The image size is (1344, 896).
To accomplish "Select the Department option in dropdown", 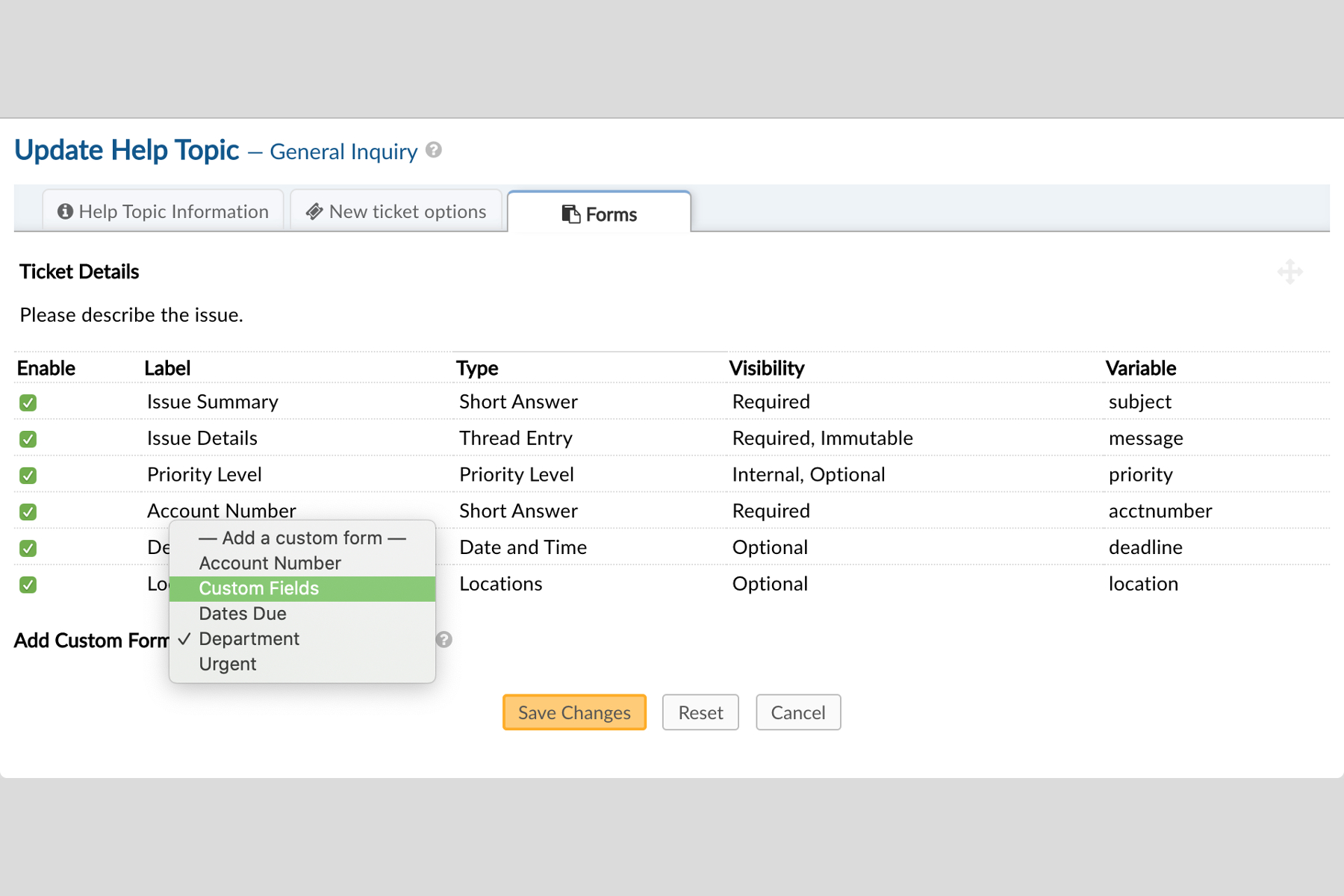I will pos(249,639).
